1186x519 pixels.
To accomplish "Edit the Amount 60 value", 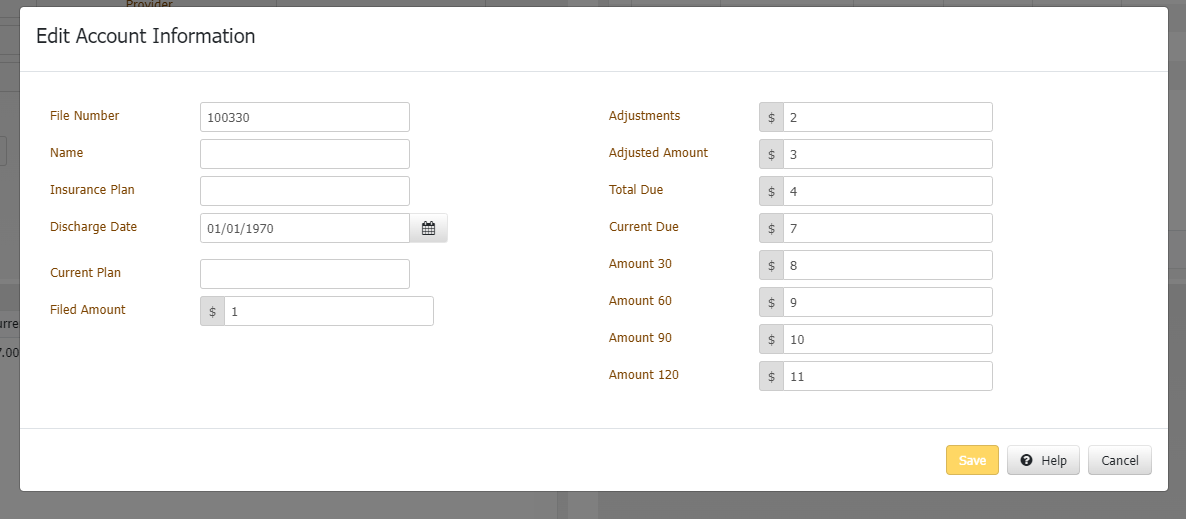I will 887,302.
